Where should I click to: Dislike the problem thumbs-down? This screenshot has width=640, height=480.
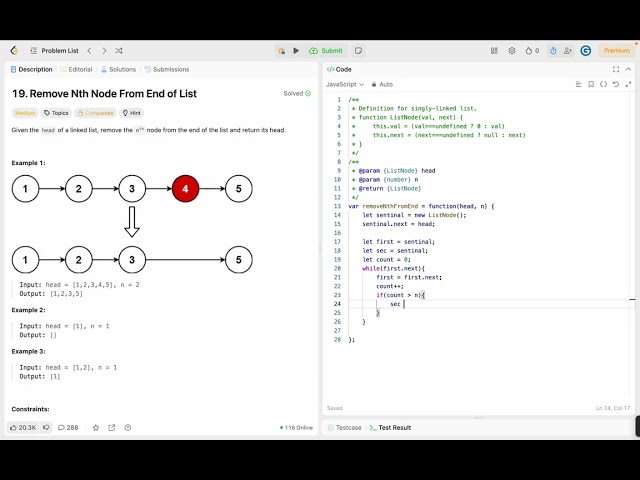pyautogui.click(x=46, y=428)
